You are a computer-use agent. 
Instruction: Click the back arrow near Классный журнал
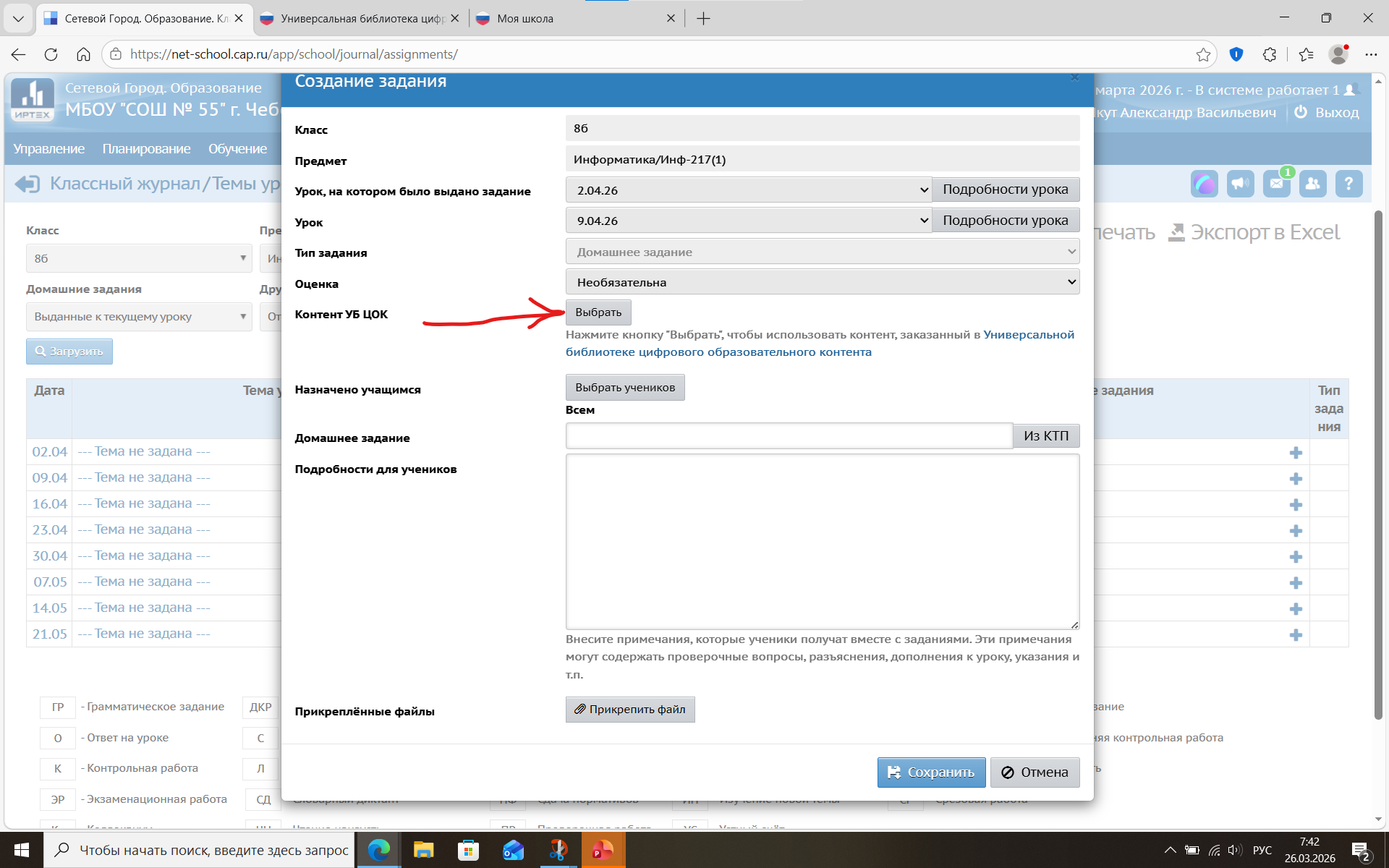(27, 184)
